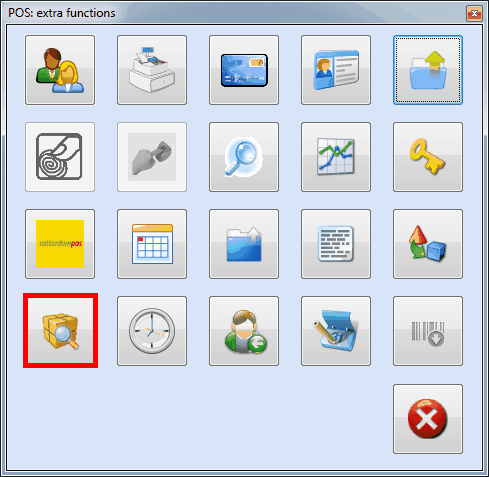Screen dimensions: 489x477
Task: Select the fingerprint scan icon
Action: click(60, 157)
